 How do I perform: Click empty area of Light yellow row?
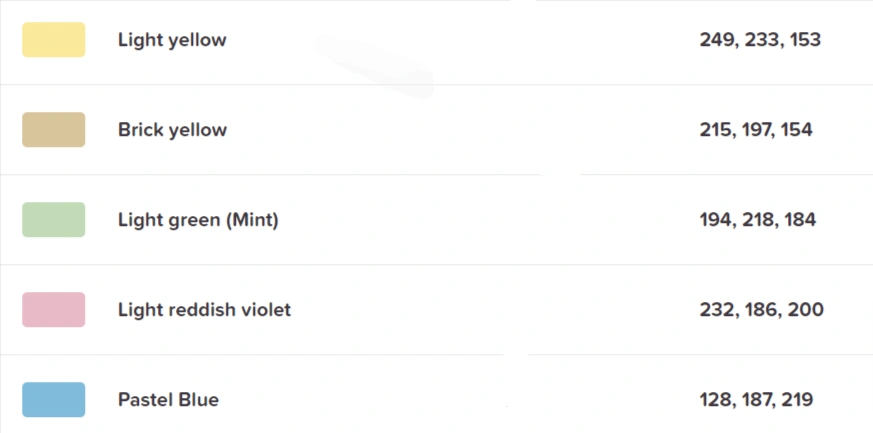pos(462,40)
